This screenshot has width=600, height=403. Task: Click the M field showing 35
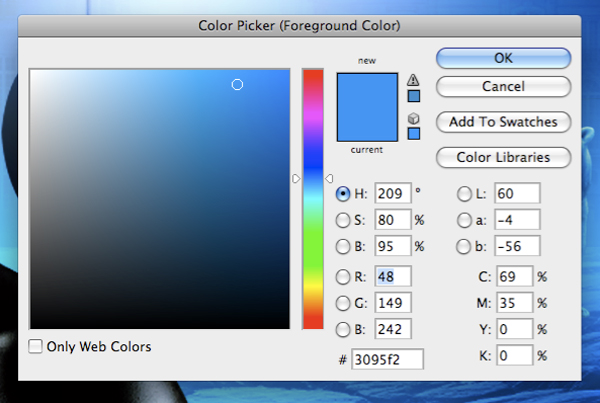click(x=515, y=303)
